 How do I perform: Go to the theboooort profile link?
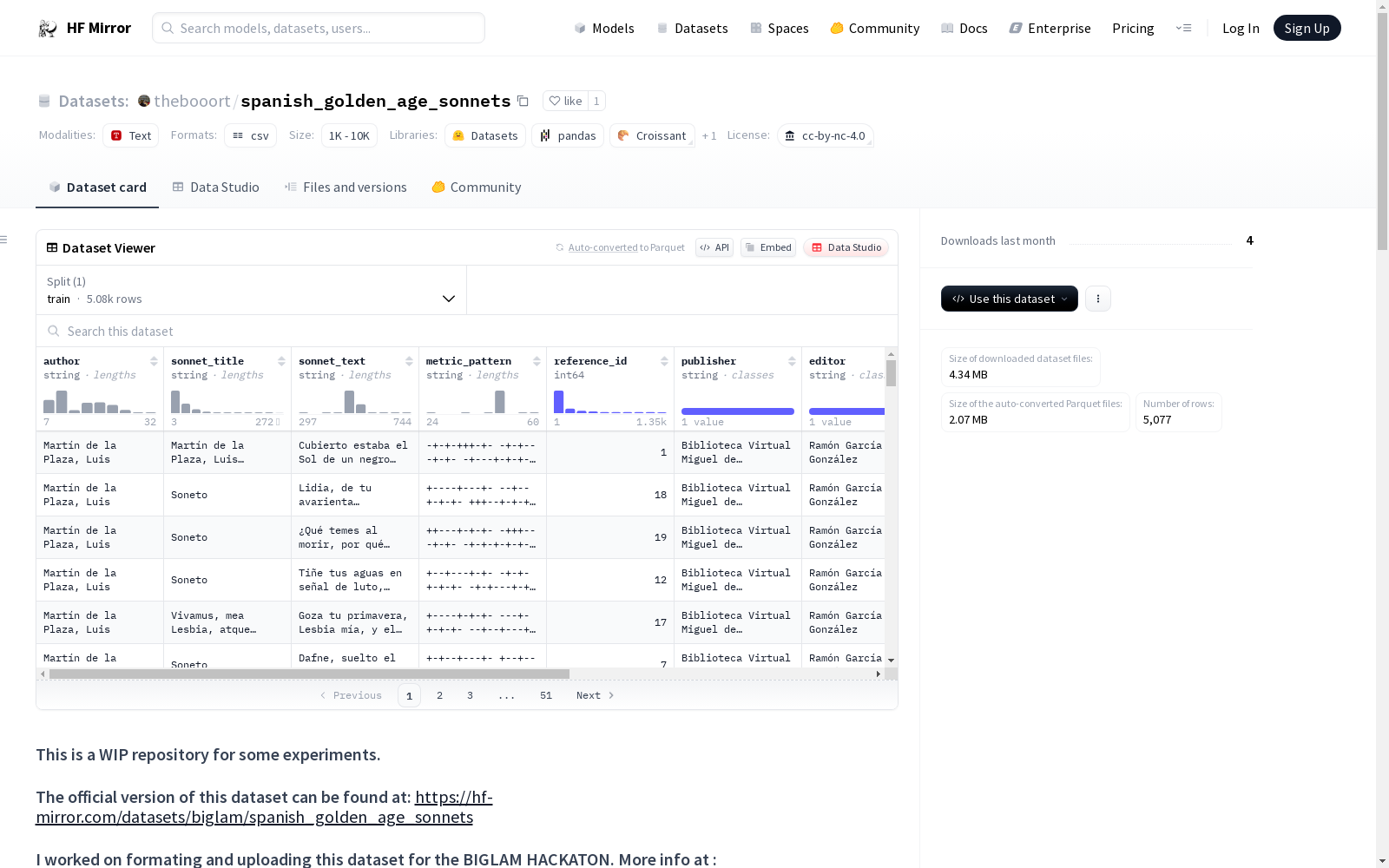click(x=192, y=101)
